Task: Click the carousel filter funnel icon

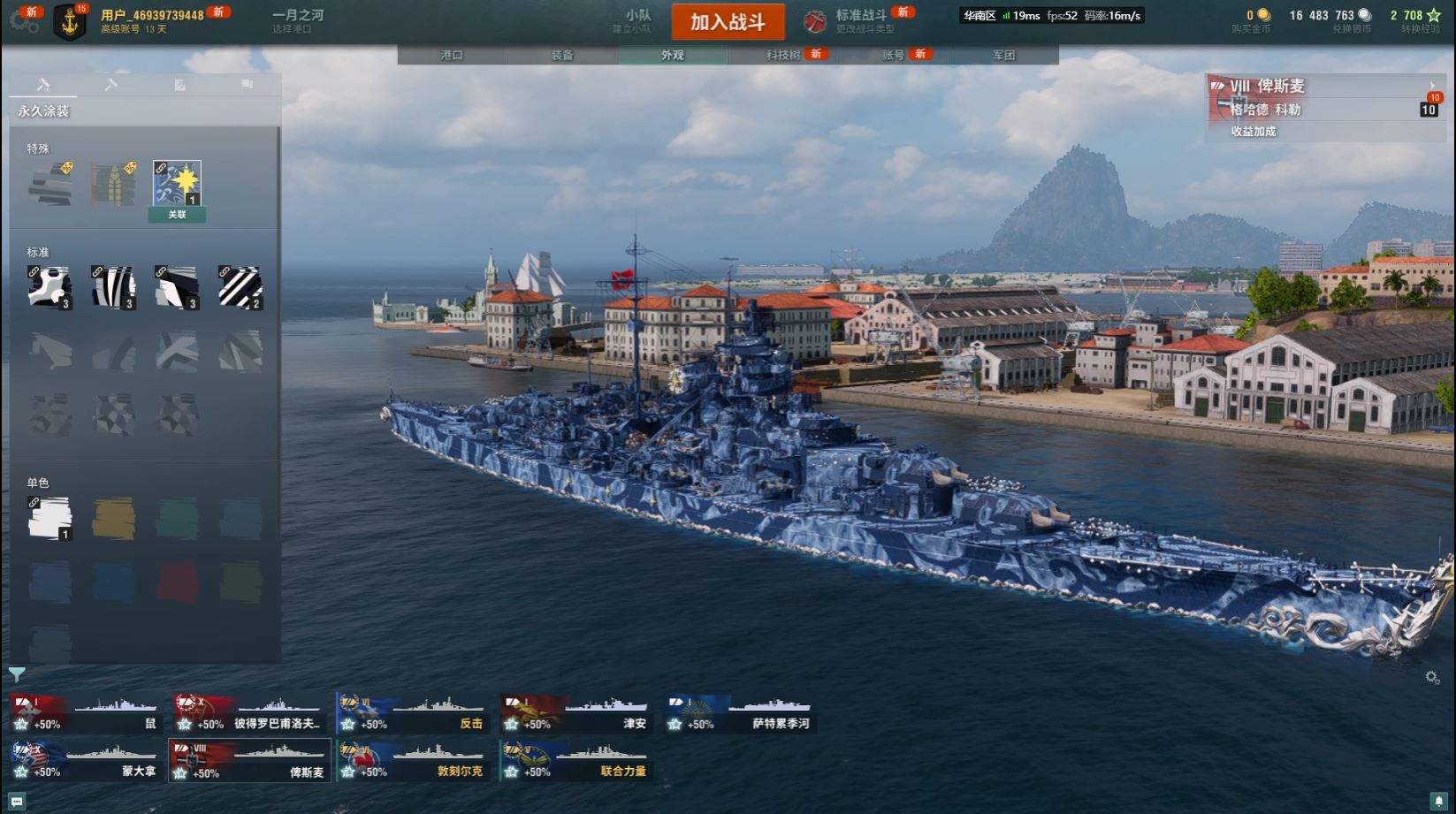Action: point(17,675)
